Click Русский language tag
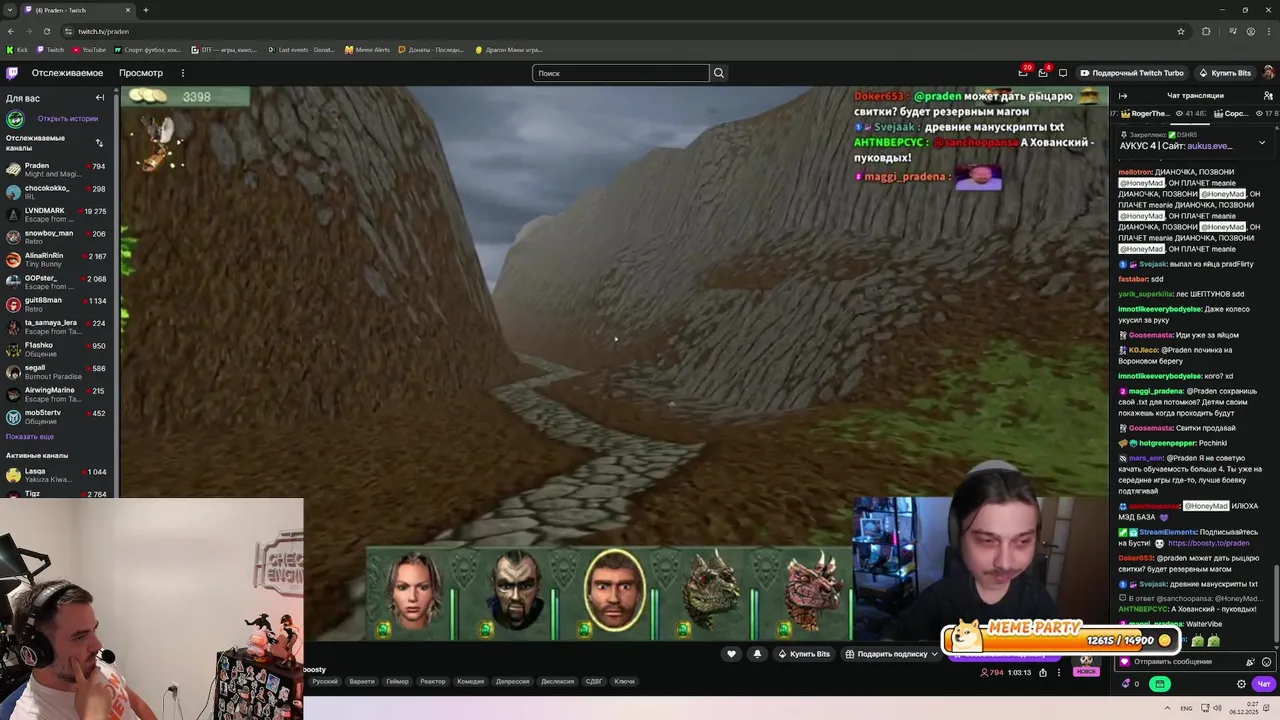 click(x=325, y=682)
